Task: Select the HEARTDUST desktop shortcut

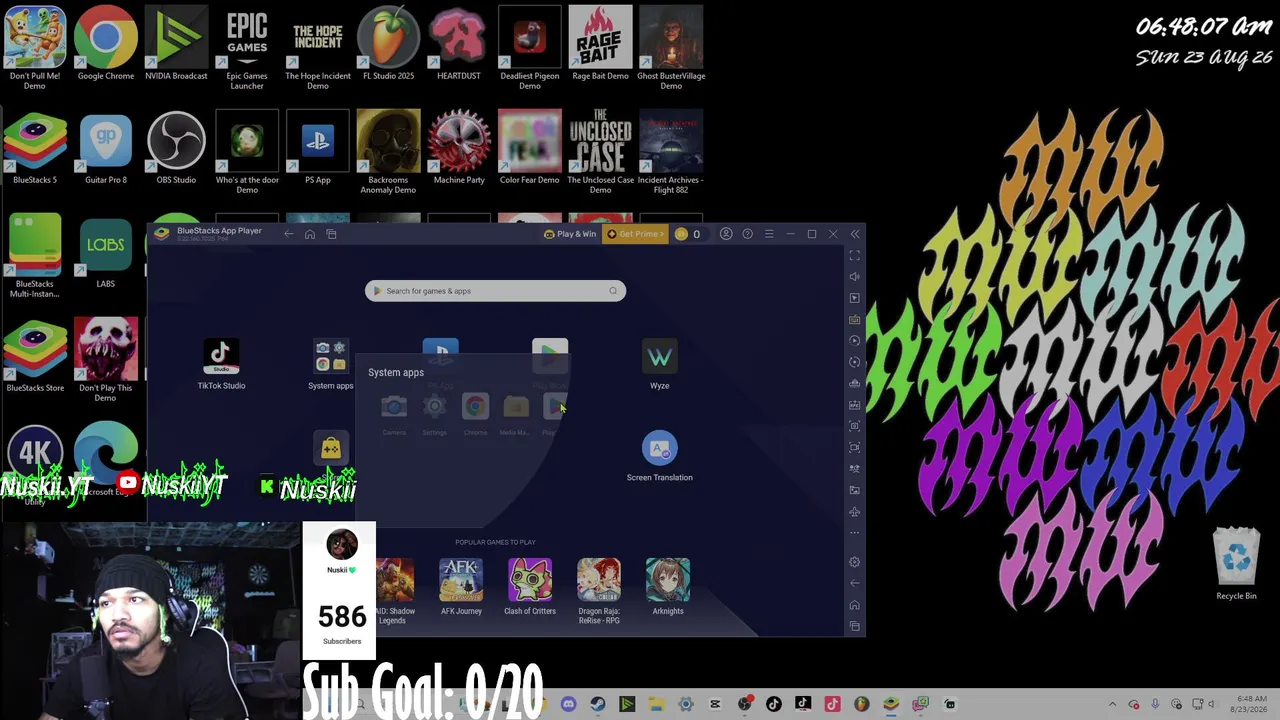Action: pos(459,44)
